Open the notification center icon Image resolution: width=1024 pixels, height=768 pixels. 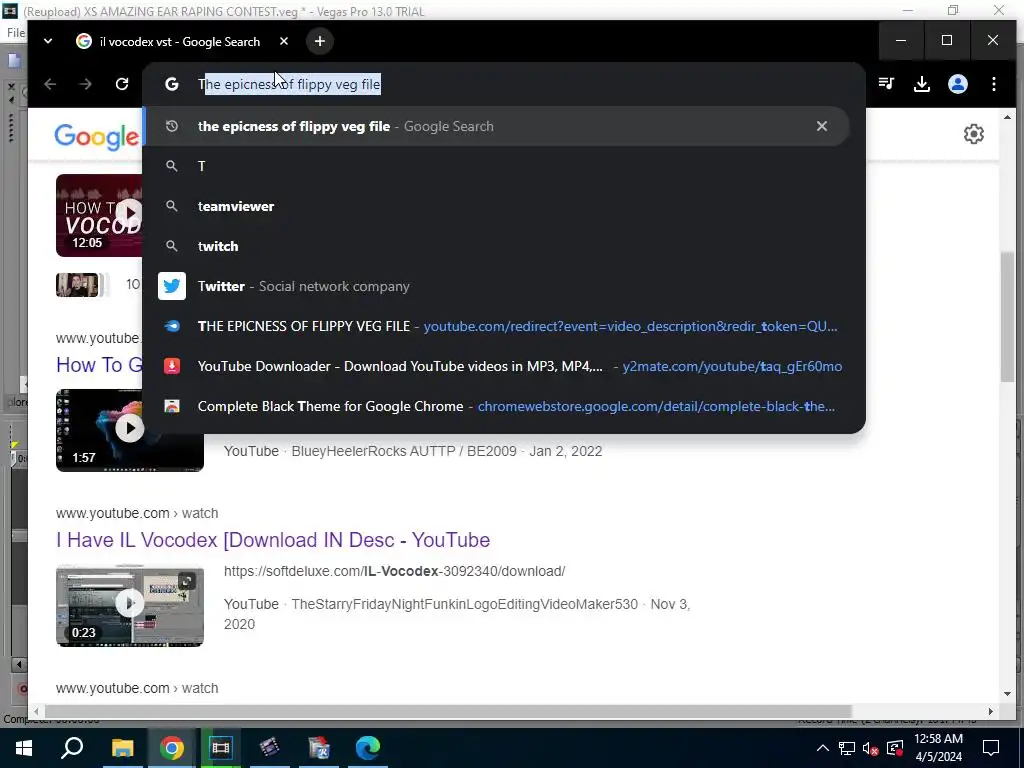click(991, 748)
